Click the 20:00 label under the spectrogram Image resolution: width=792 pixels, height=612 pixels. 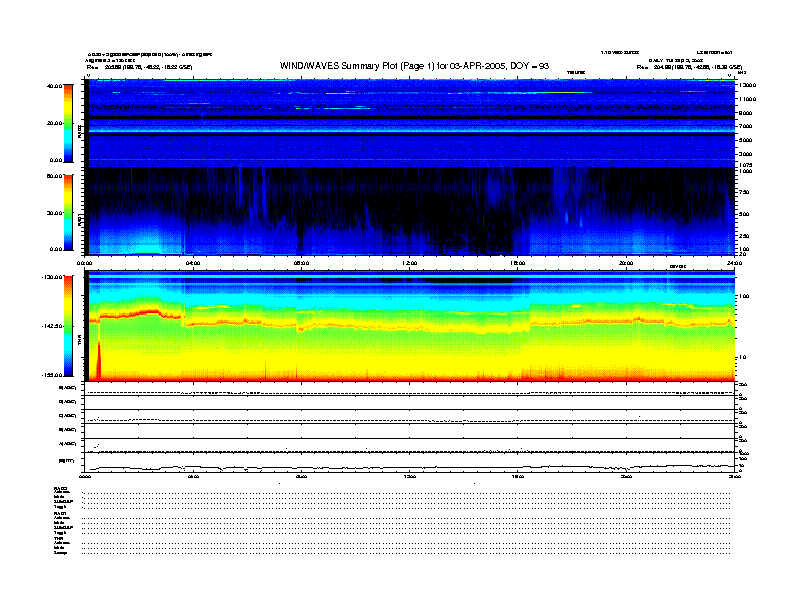coord(626,263)
